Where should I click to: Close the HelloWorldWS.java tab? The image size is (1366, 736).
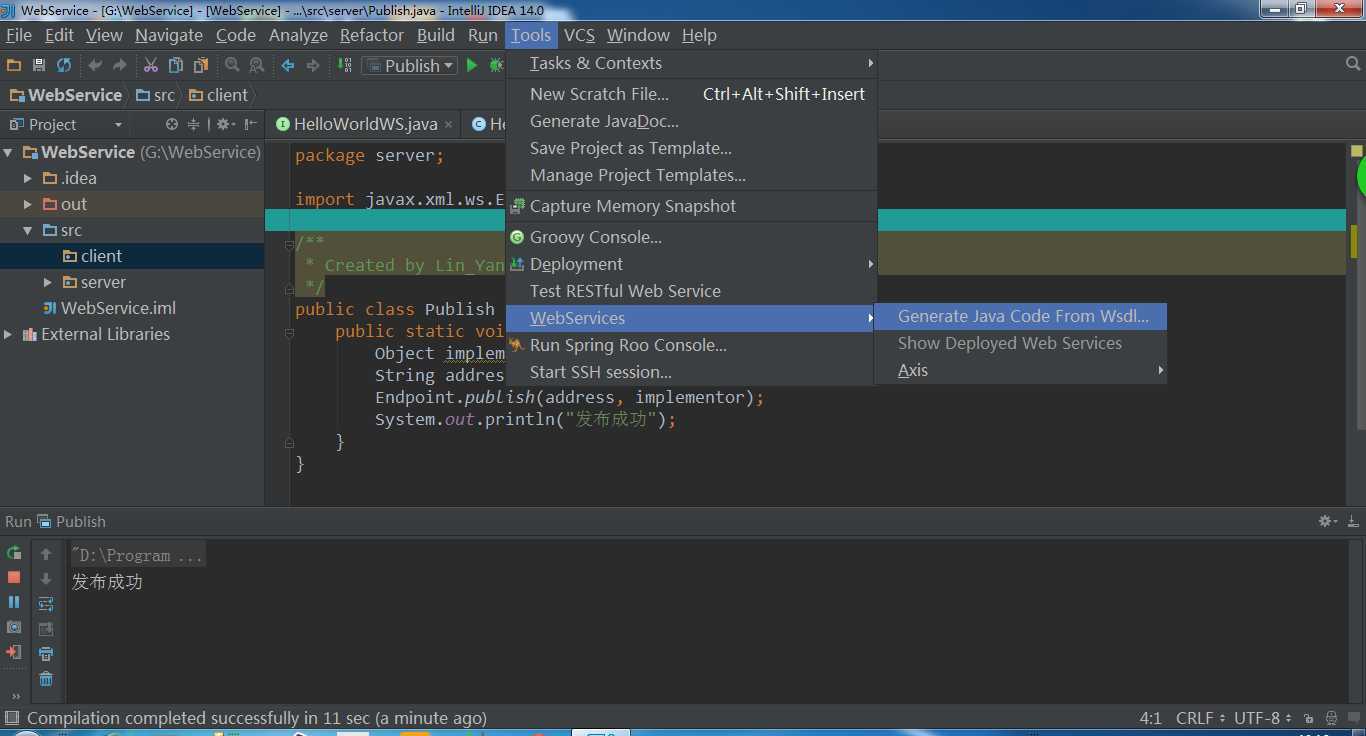[x=449, y=124]
